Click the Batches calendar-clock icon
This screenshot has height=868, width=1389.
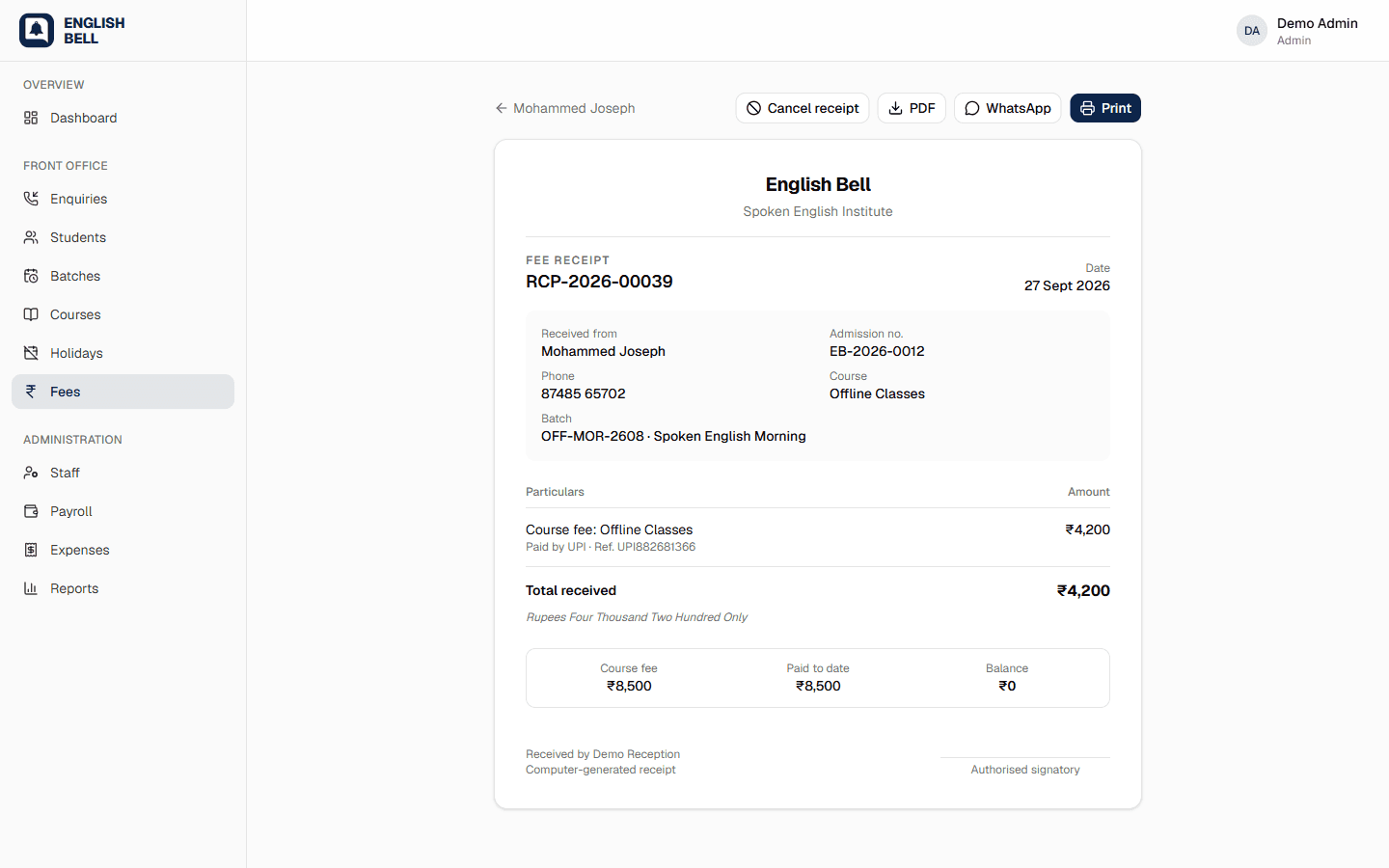pos(31,276)
